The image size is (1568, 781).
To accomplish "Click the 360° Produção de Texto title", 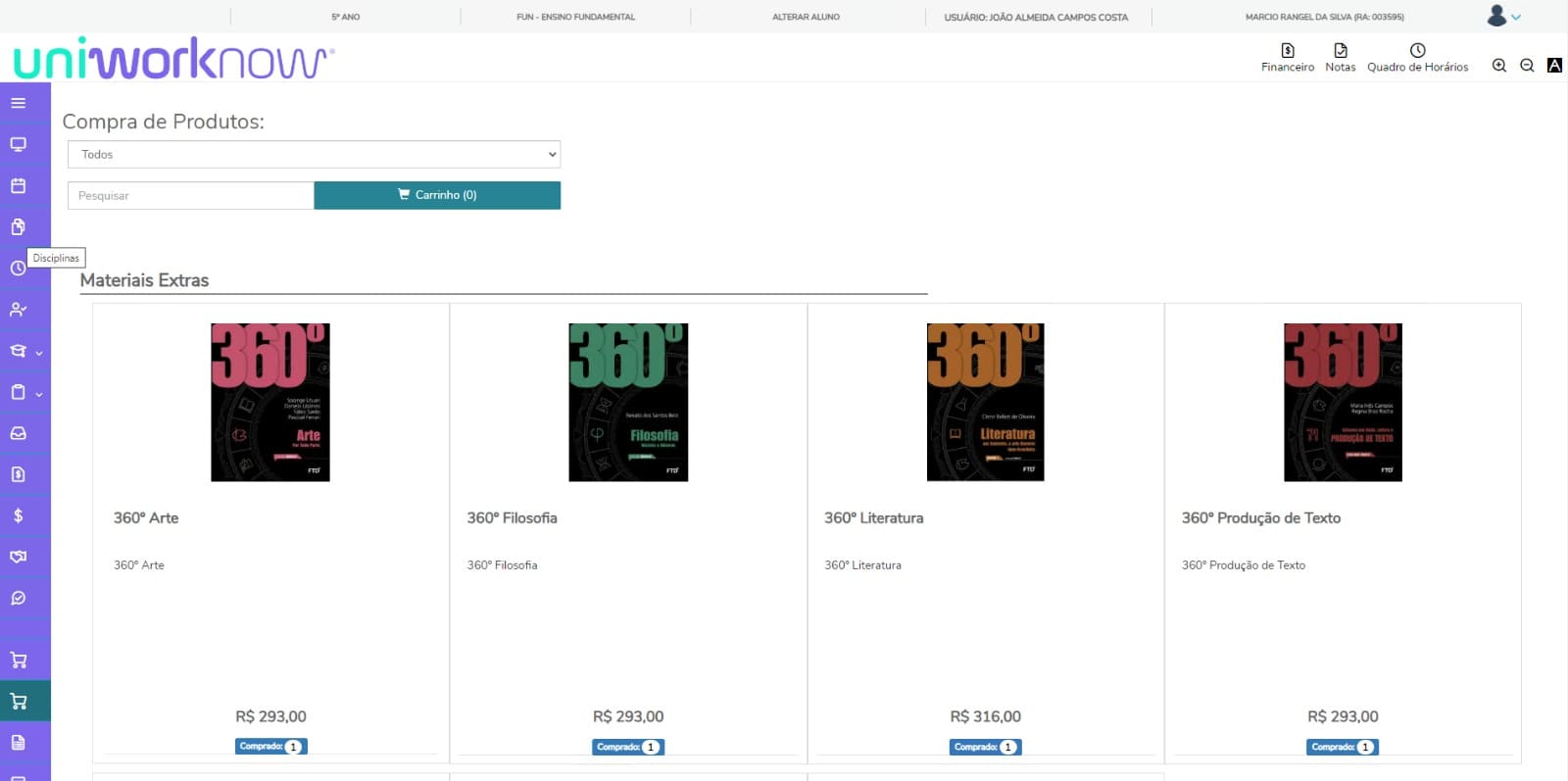I will click(1260, 517).
